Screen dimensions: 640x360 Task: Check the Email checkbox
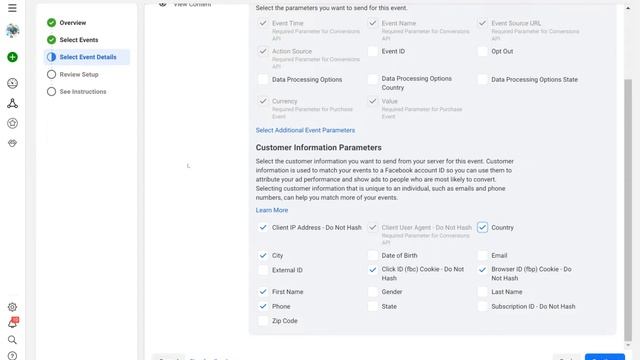tap(482, 256)
